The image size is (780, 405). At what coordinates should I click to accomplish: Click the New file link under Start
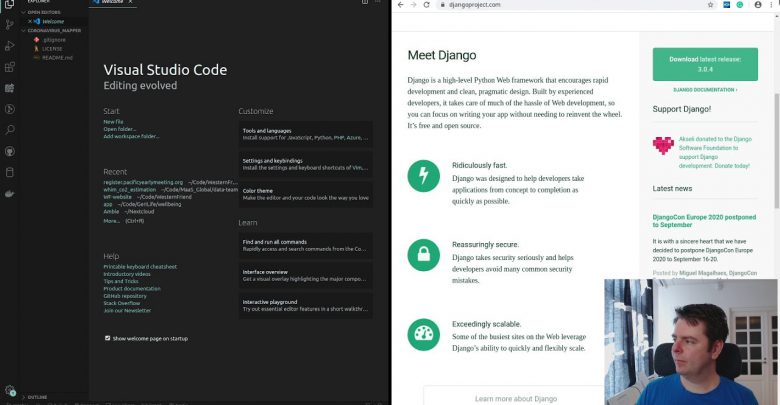113,122
